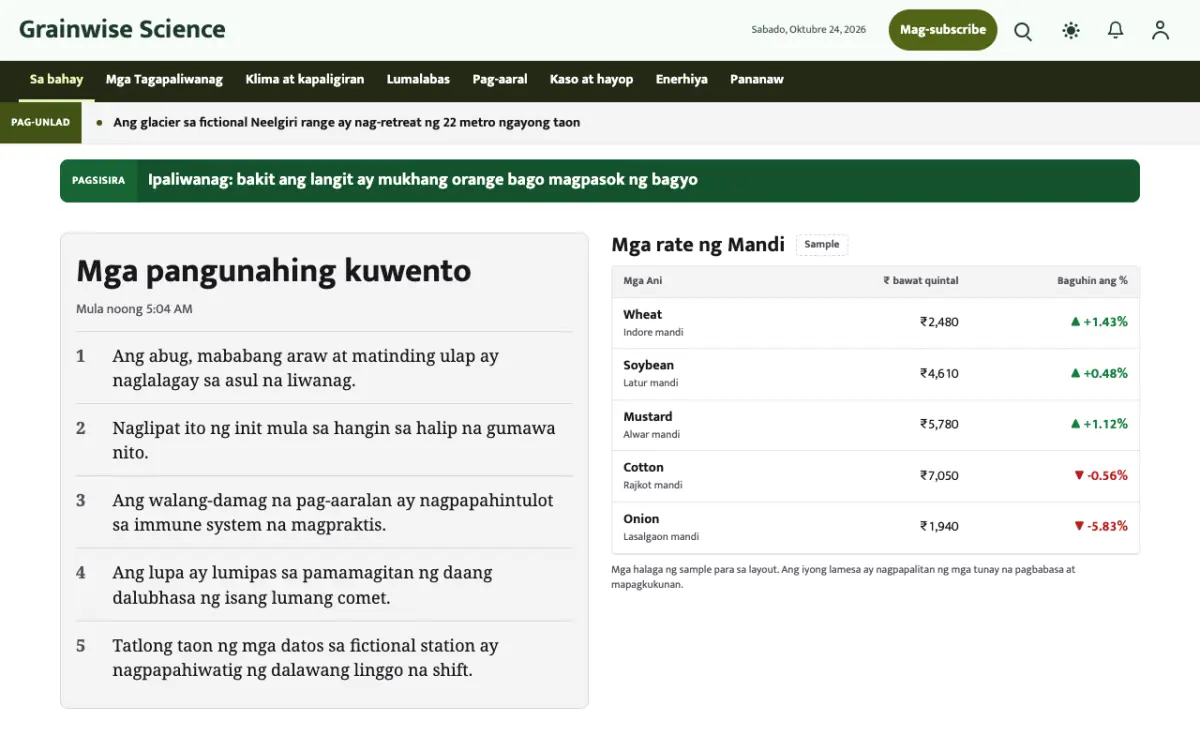Open the Neelgiri glacier ticker headline

click(347, 123)
